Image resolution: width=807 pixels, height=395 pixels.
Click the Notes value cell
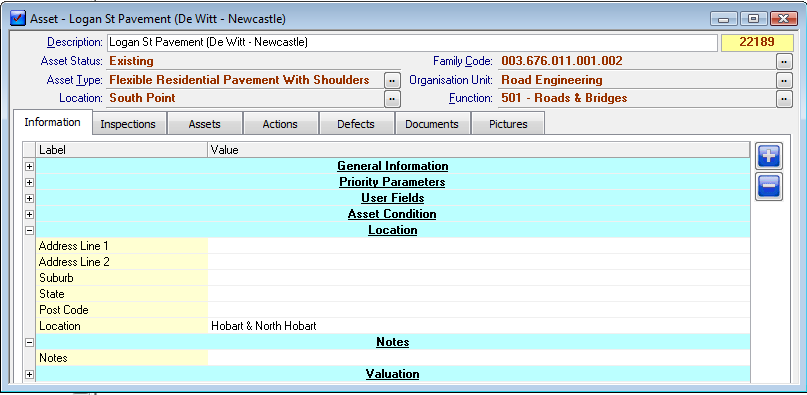pyautogui.click(x=479, y=358)
